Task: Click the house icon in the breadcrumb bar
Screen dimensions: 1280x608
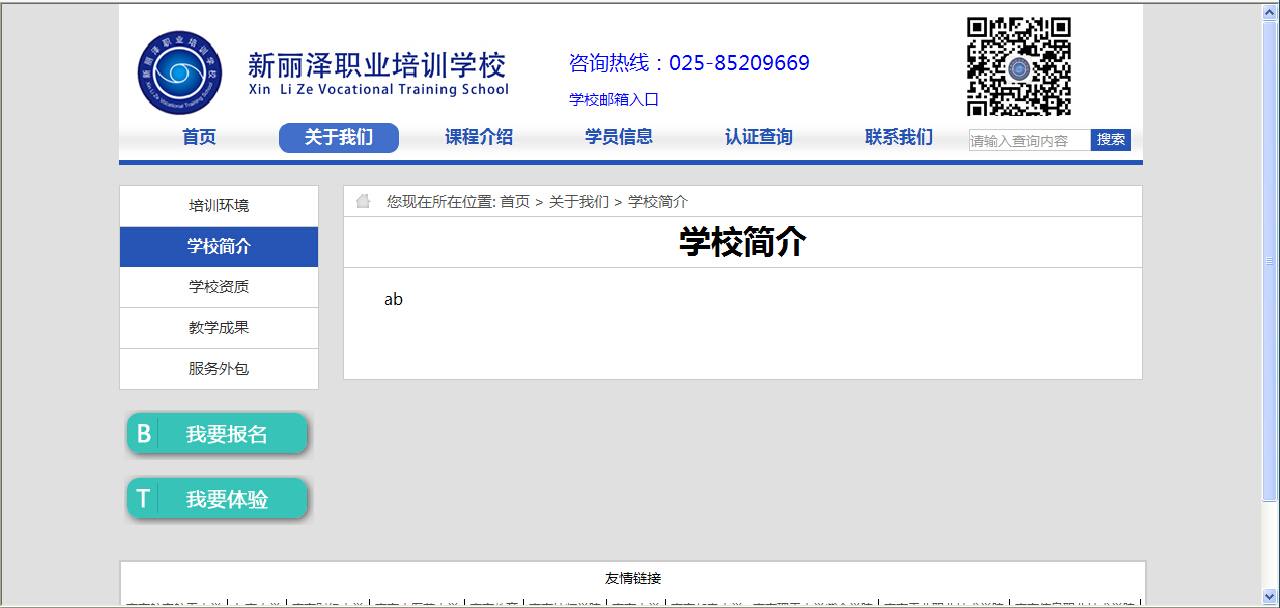Action: (363, 201)
